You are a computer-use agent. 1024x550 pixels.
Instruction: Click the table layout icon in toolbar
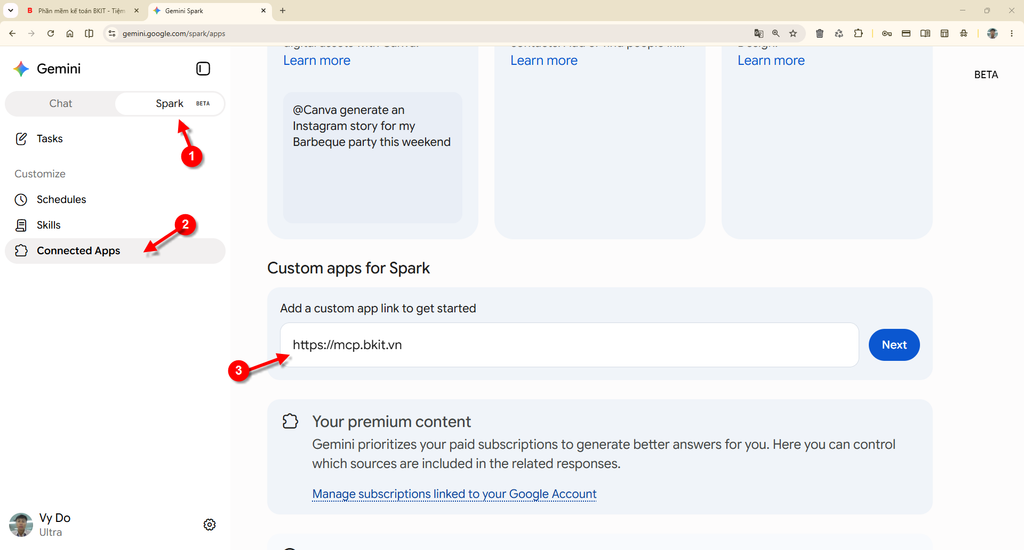click(944, 33)
